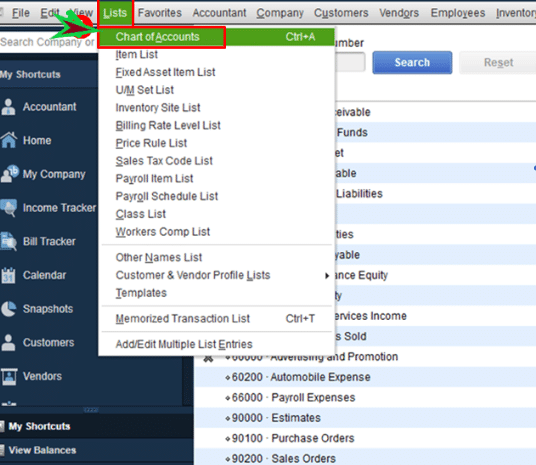536x465 pixels.
Task: Select 90100 Purchase Orders account
Action: tap(365, 438)
